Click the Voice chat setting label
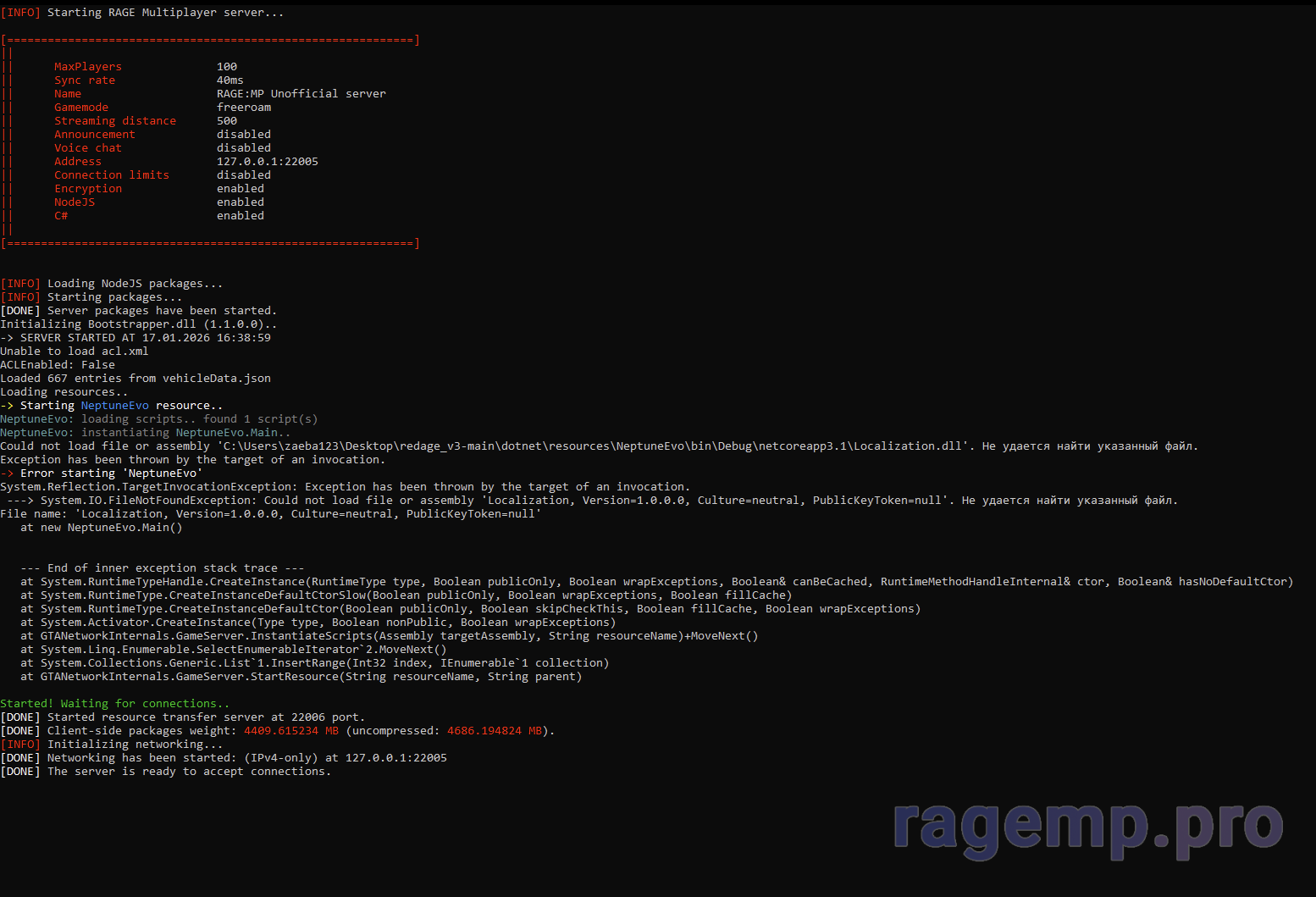The width and height of the screenshot is (1316, 897). pyautogui.click(x=88, y=148)
